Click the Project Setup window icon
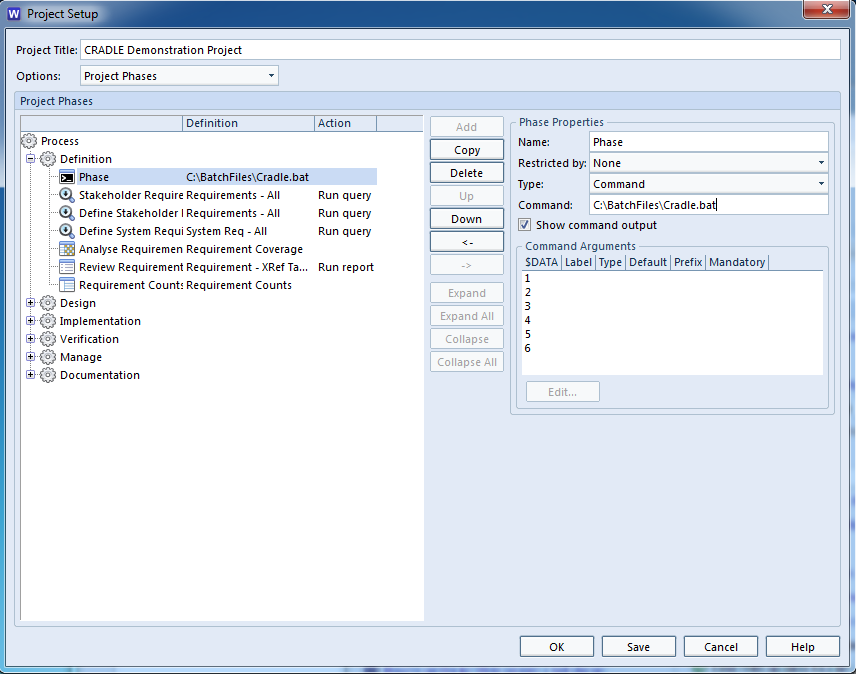Viewport: 856px width, 674px height. point(14,14)
